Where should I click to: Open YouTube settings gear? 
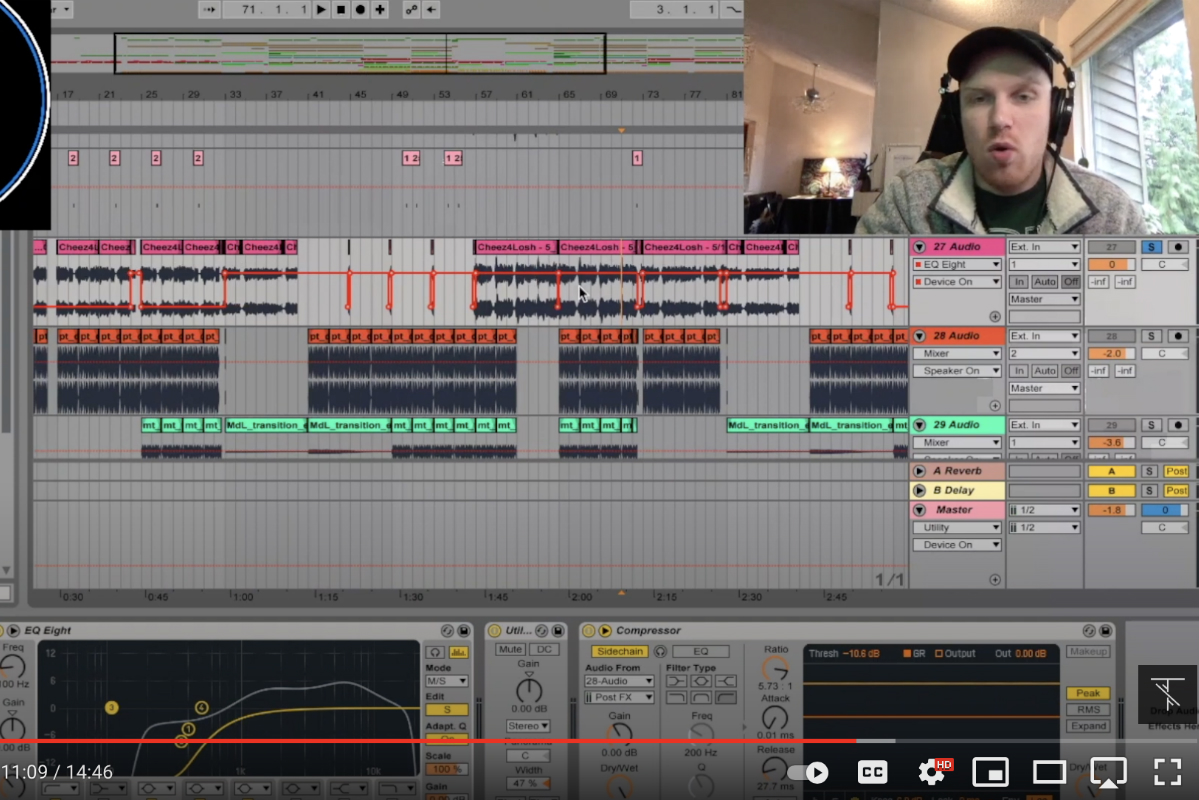[x=932, y=772]
